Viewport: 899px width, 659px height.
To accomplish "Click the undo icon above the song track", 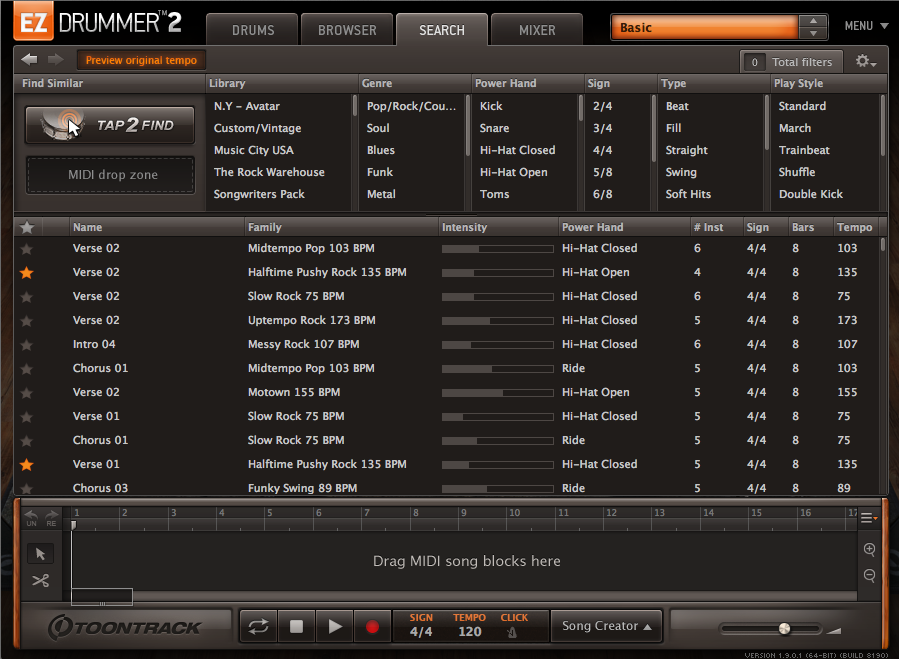I will 30,512.
